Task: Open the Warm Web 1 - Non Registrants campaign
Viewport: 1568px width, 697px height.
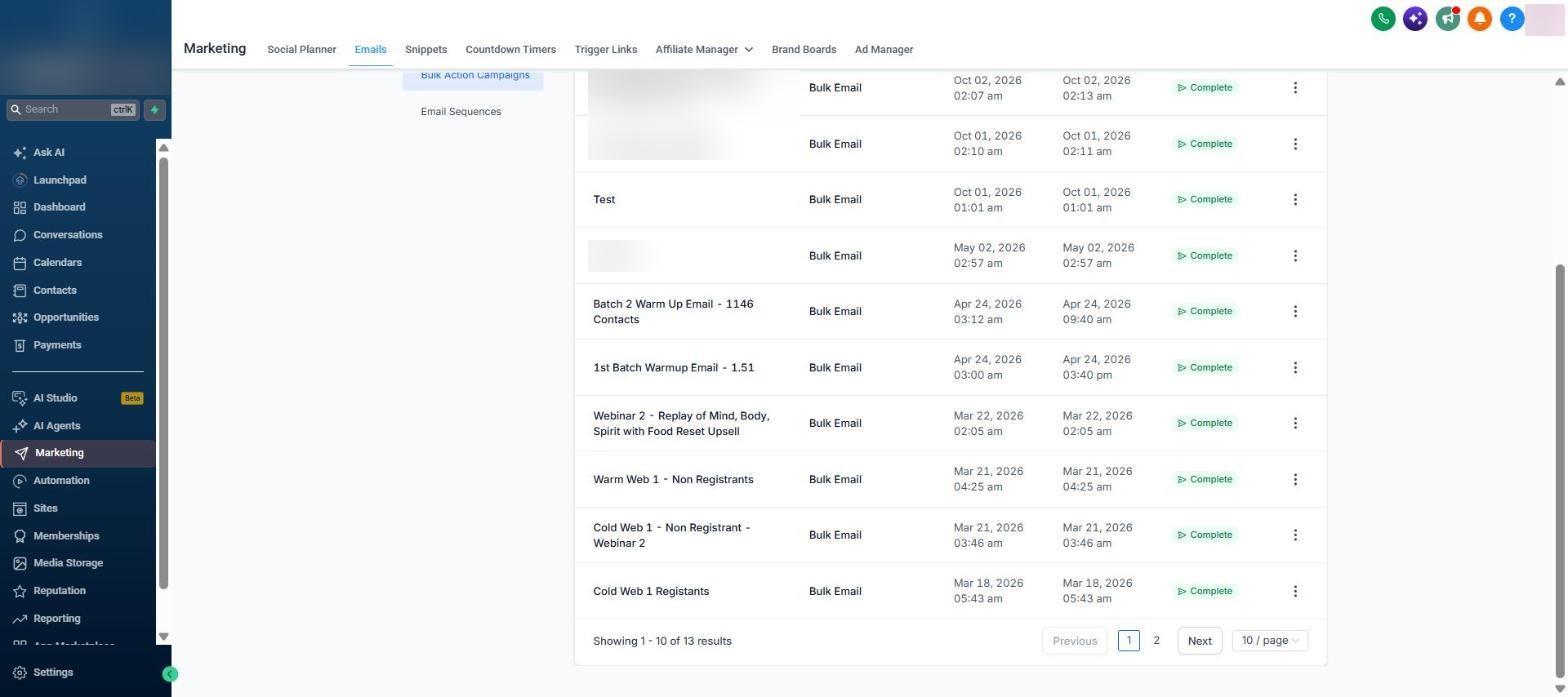Action: [x=673, y=480]
